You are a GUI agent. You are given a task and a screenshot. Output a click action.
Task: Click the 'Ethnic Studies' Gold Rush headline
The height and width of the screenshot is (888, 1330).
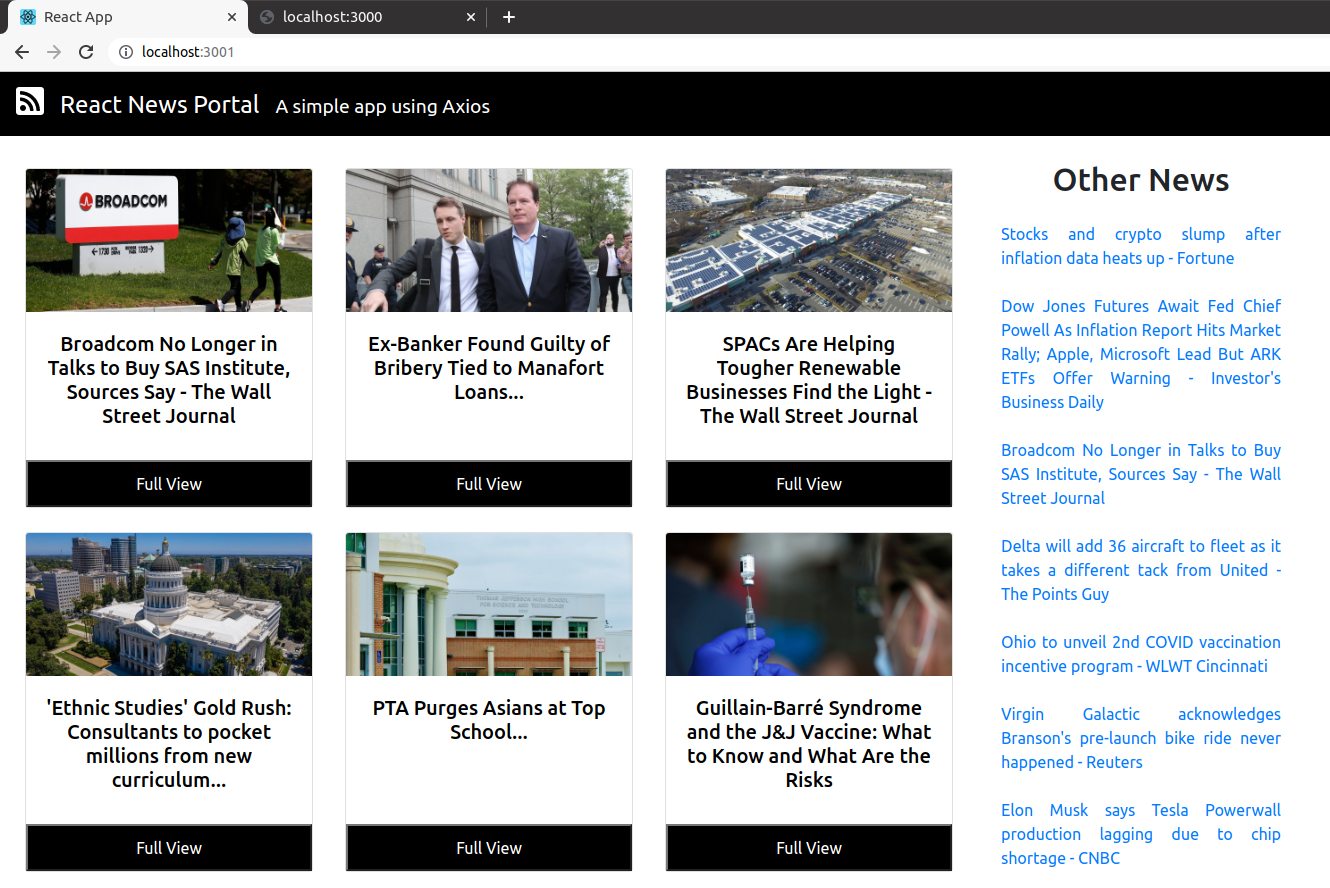coord(169,744)
